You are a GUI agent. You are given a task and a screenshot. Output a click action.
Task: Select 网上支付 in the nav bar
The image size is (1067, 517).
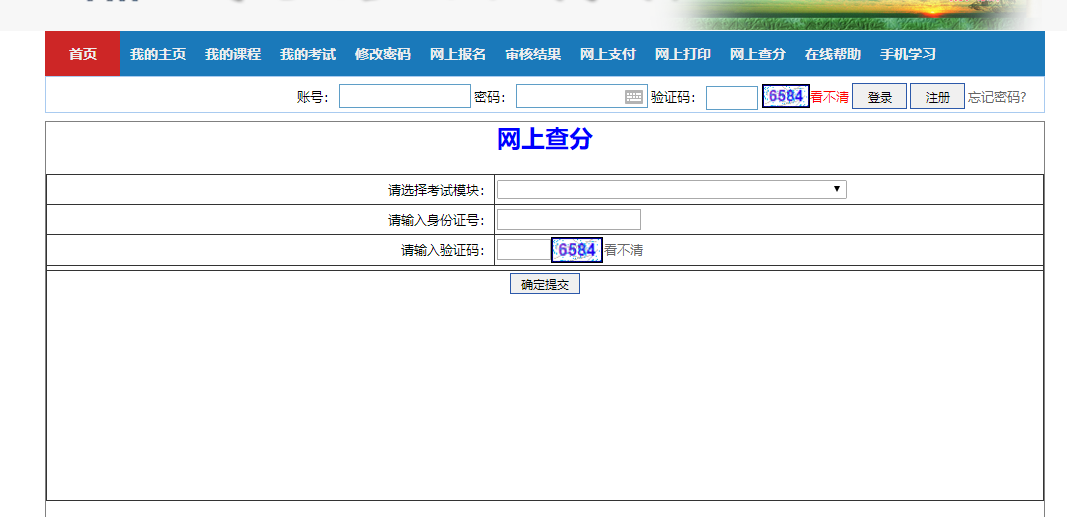click(x=608, y=54)
